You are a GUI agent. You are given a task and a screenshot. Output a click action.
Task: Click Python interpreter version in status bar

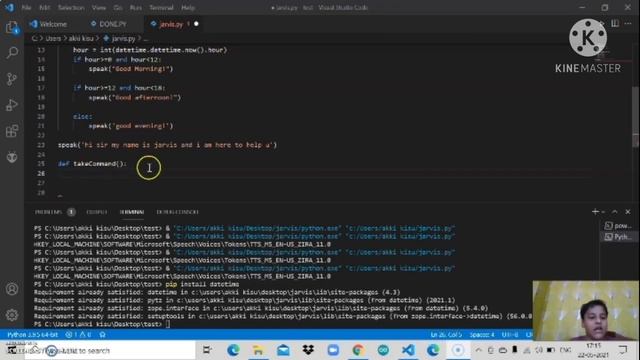click(32, 334)
